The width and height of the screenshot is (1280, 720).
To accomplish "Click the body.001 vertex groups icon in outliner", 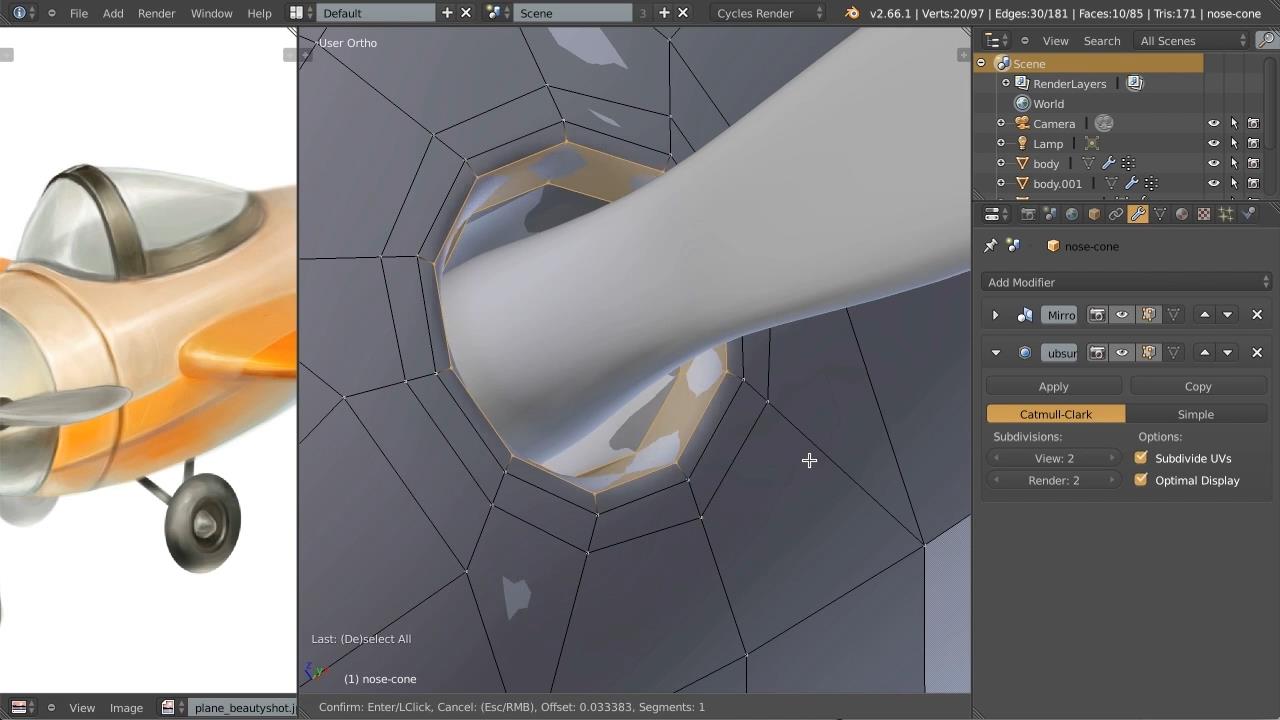I will click(1151, 183).
